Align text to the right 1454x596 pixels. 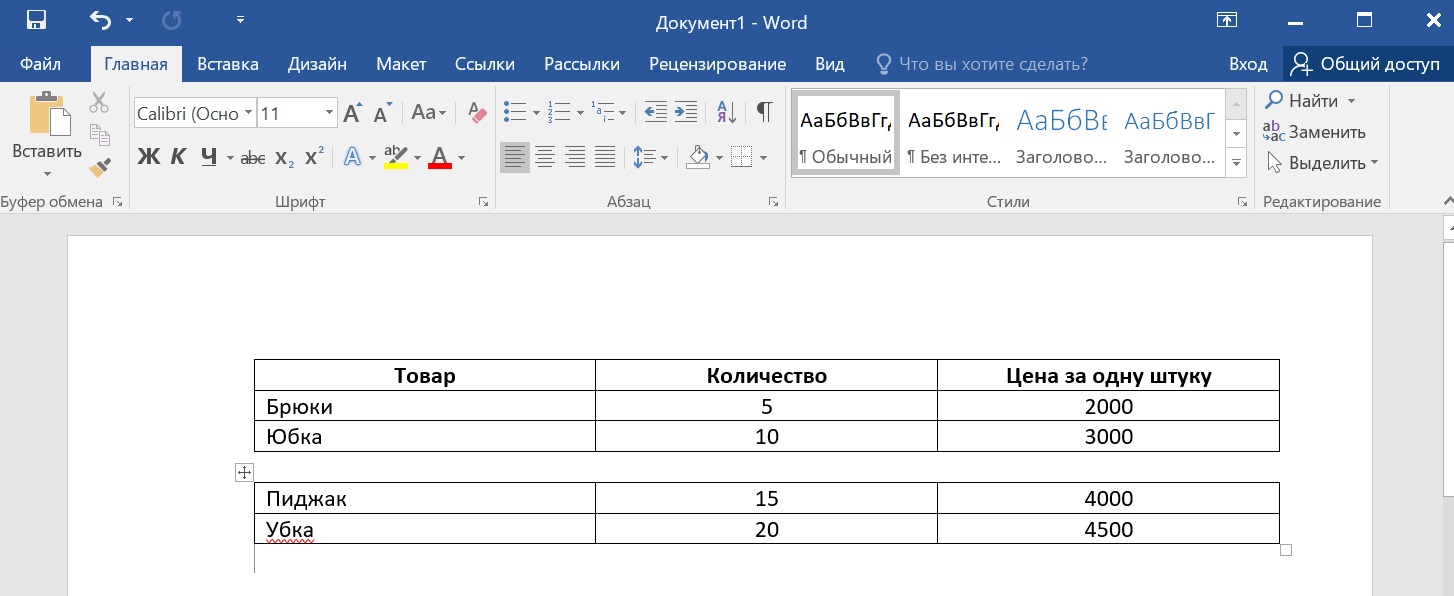point(575,157)
